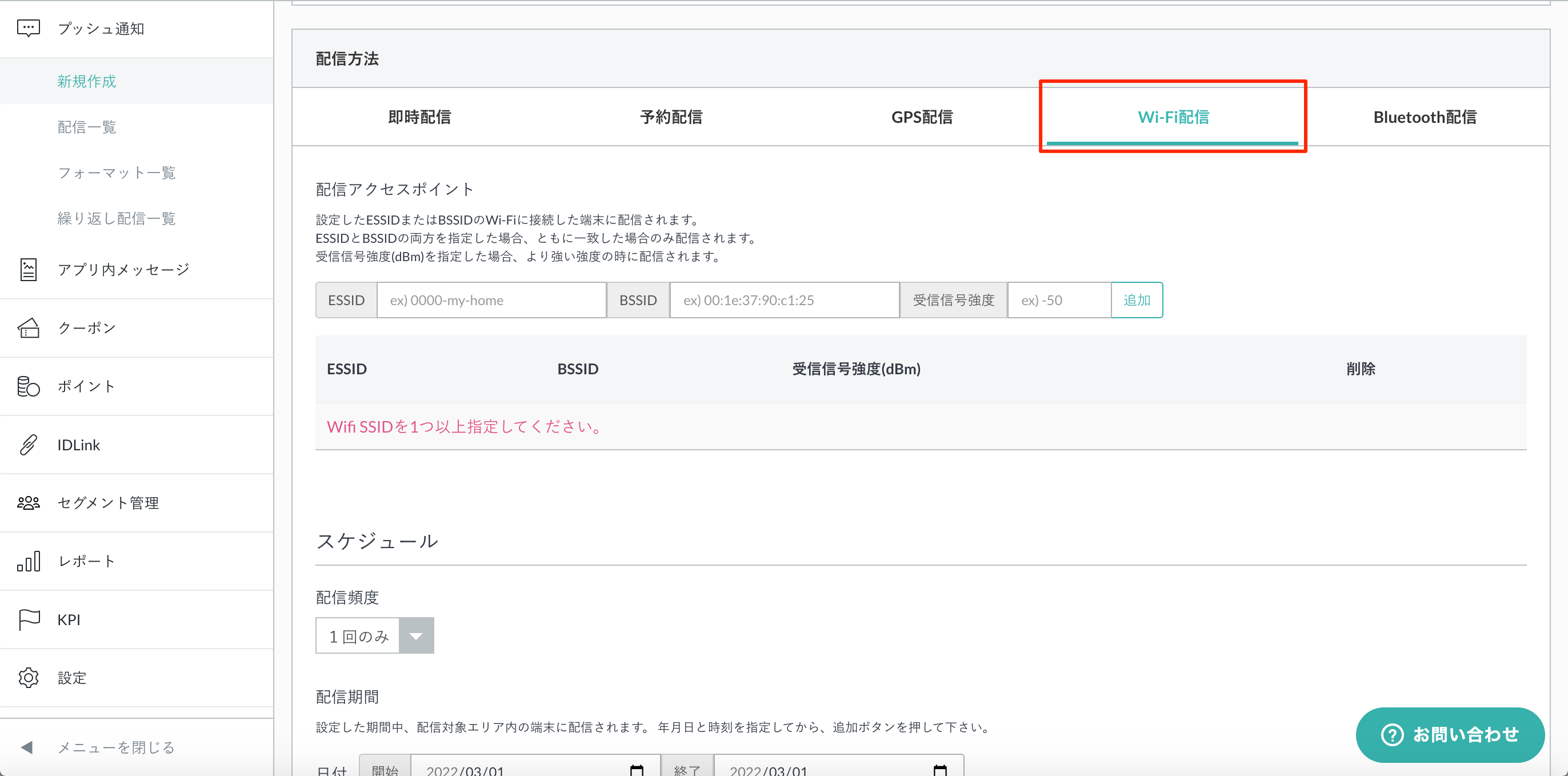
Task: Switch to the Bluetooth配信 tab
Action: click(x=1425, y=117)
